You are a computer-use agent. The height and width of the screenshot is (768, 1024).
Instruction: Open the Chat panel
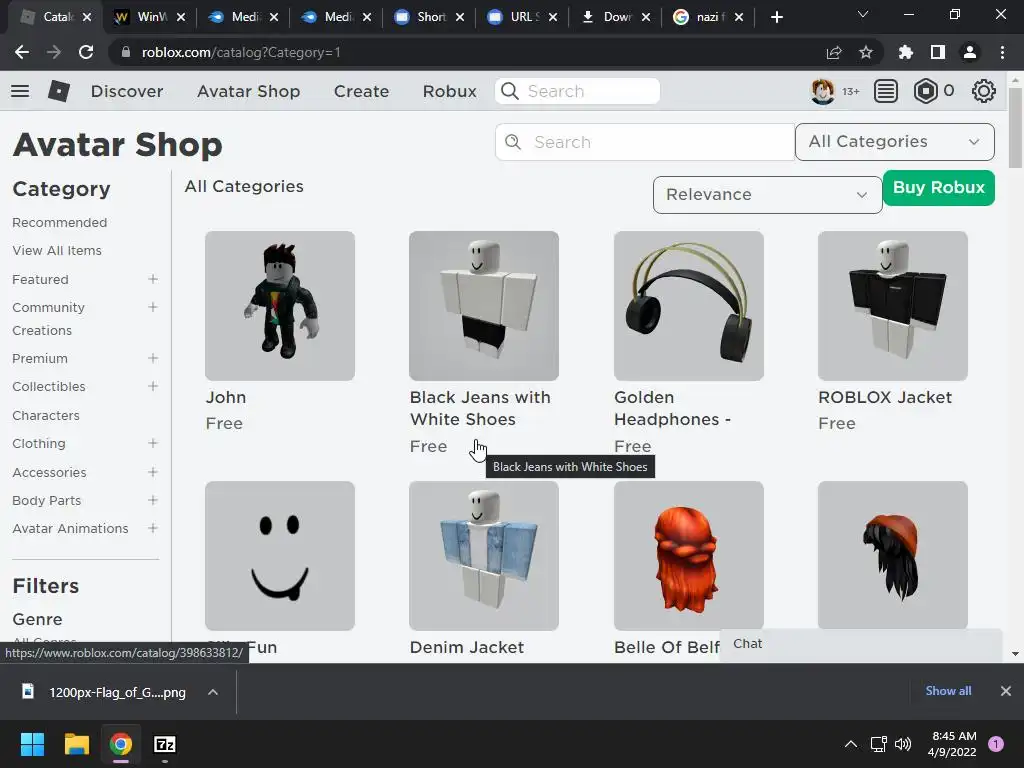(861, 644)
